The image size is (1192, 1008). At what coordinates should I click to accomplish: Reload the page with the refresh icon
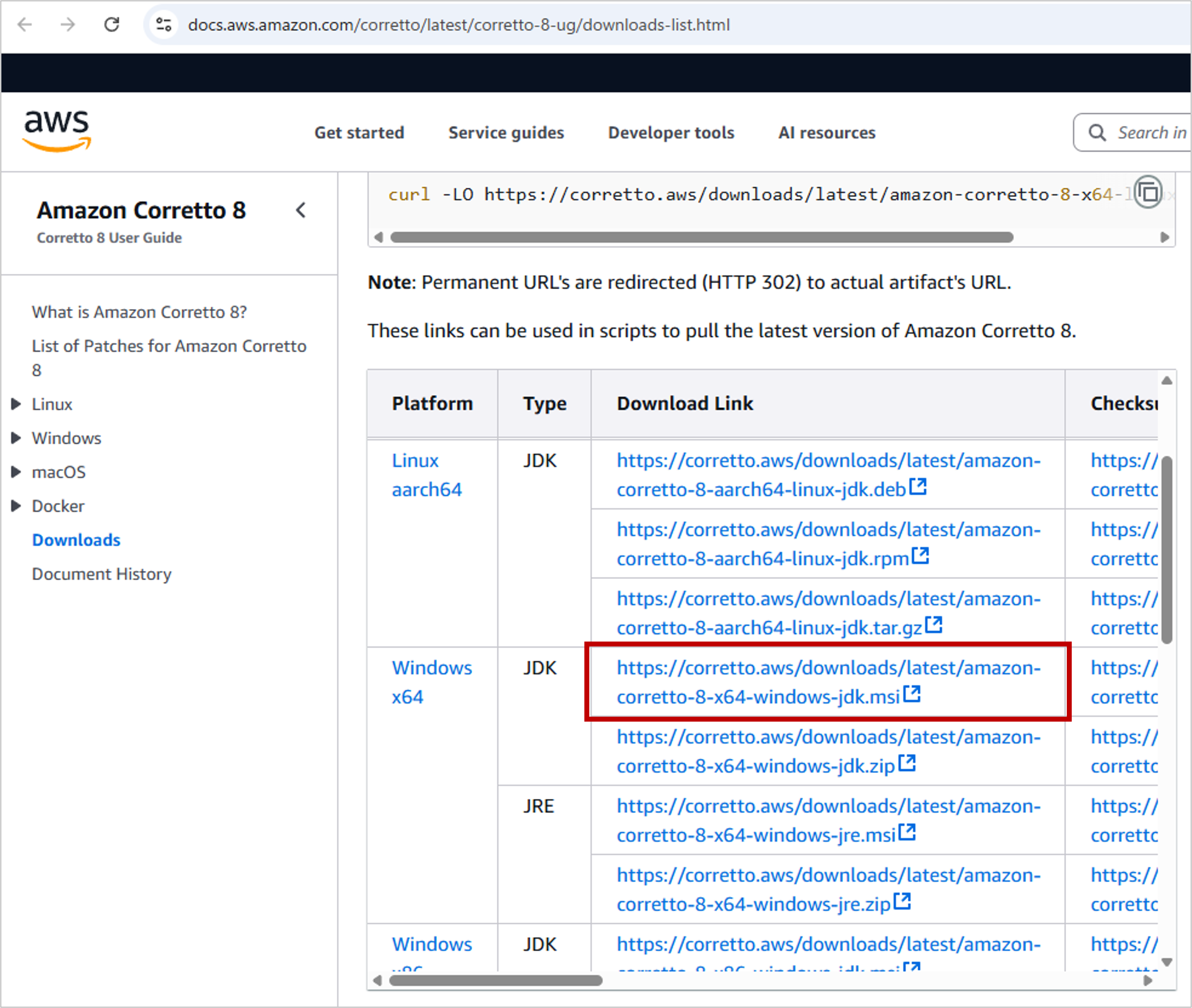coord(112,25)
